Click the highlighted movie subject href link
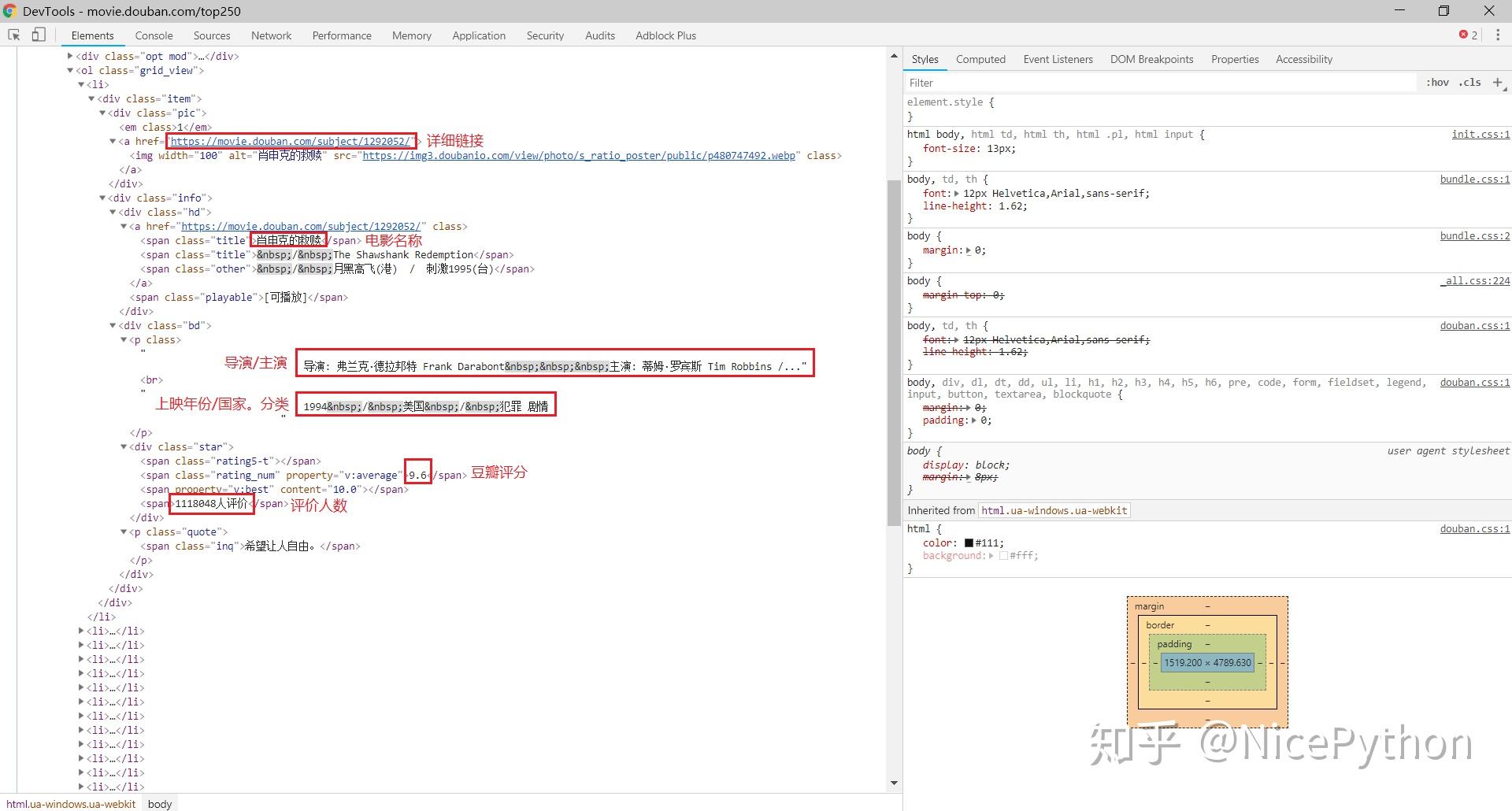The height and width of the screenshot is (811, 1512). (292, 141)
